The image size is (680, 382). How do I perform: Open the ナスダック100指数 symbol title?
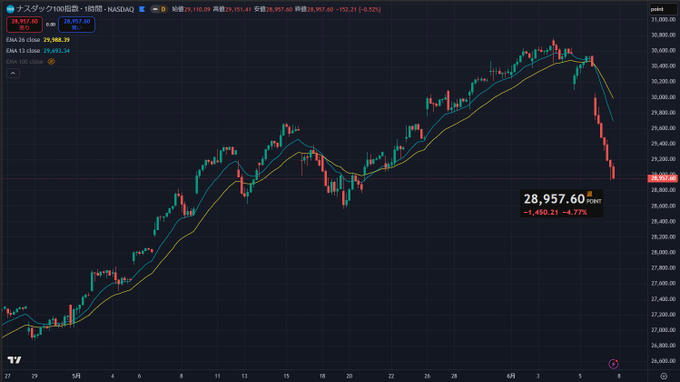click(x=47, y=9)
